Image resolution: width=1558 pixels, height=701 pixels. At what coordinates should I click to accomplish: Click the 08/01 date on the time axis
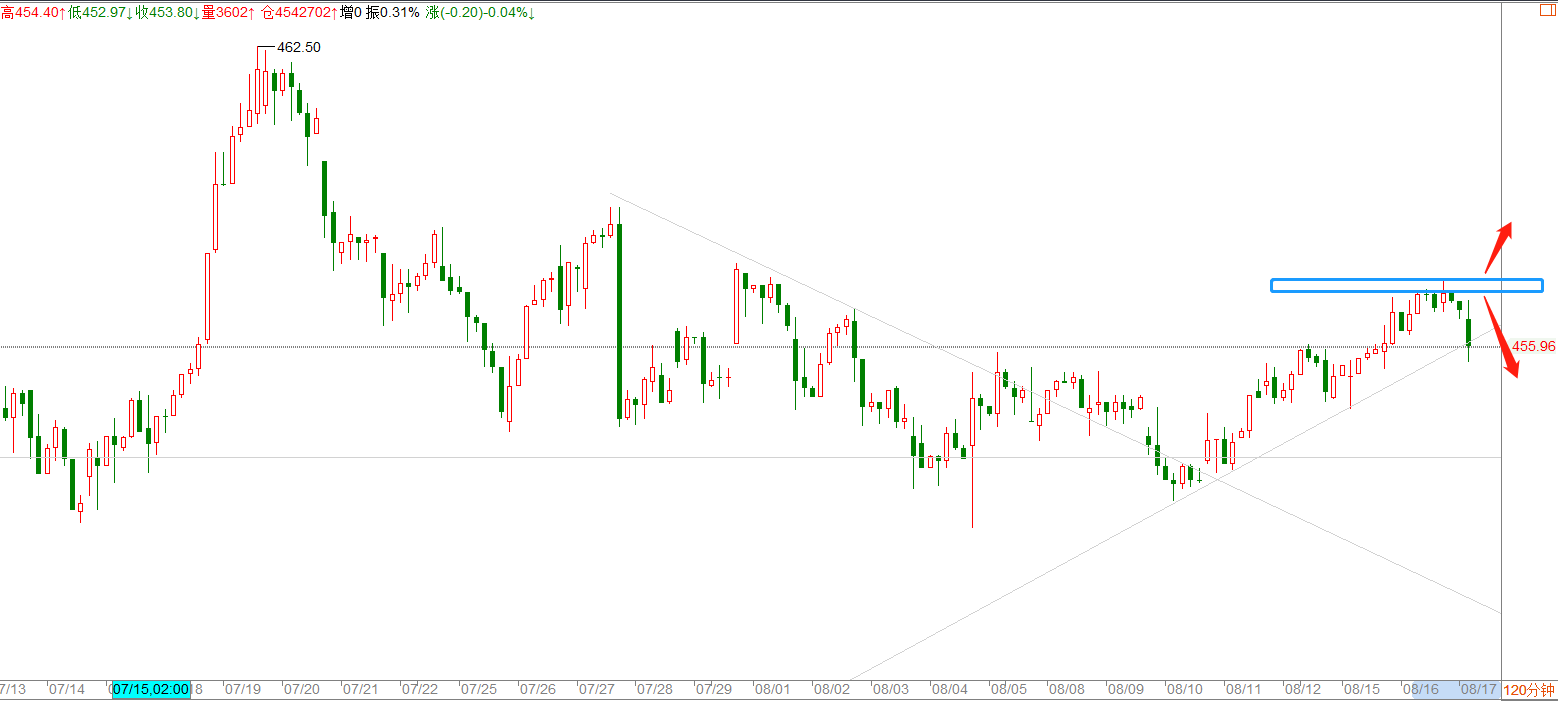[x=773, y=690]
